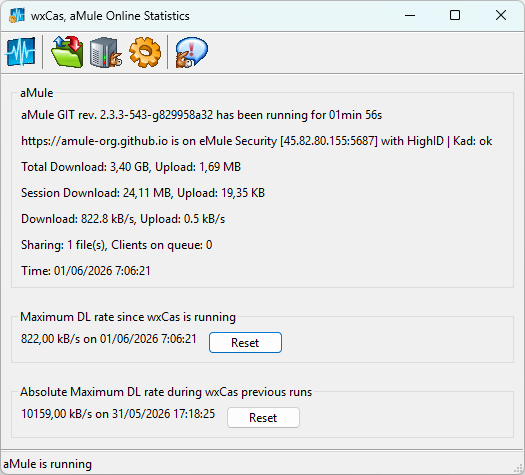This screenshot has height=475, width=525.
Task: Reset the maximum DL rate since running
Action: (245, 342)
